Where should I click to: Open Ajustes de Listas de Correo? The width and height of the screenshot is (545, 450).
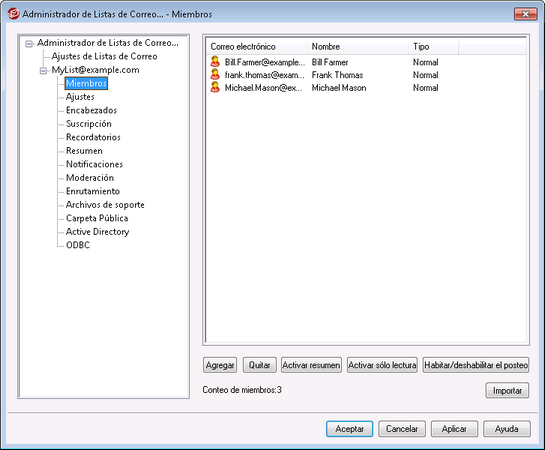click(104, 56)
